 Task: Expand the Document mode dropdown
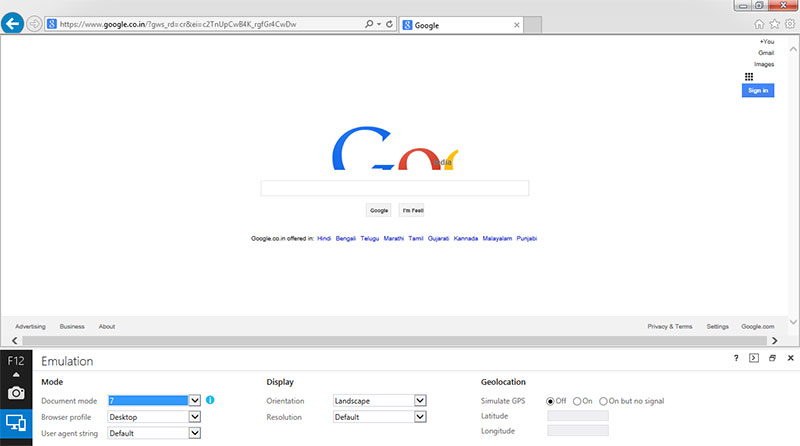point(194,401)
